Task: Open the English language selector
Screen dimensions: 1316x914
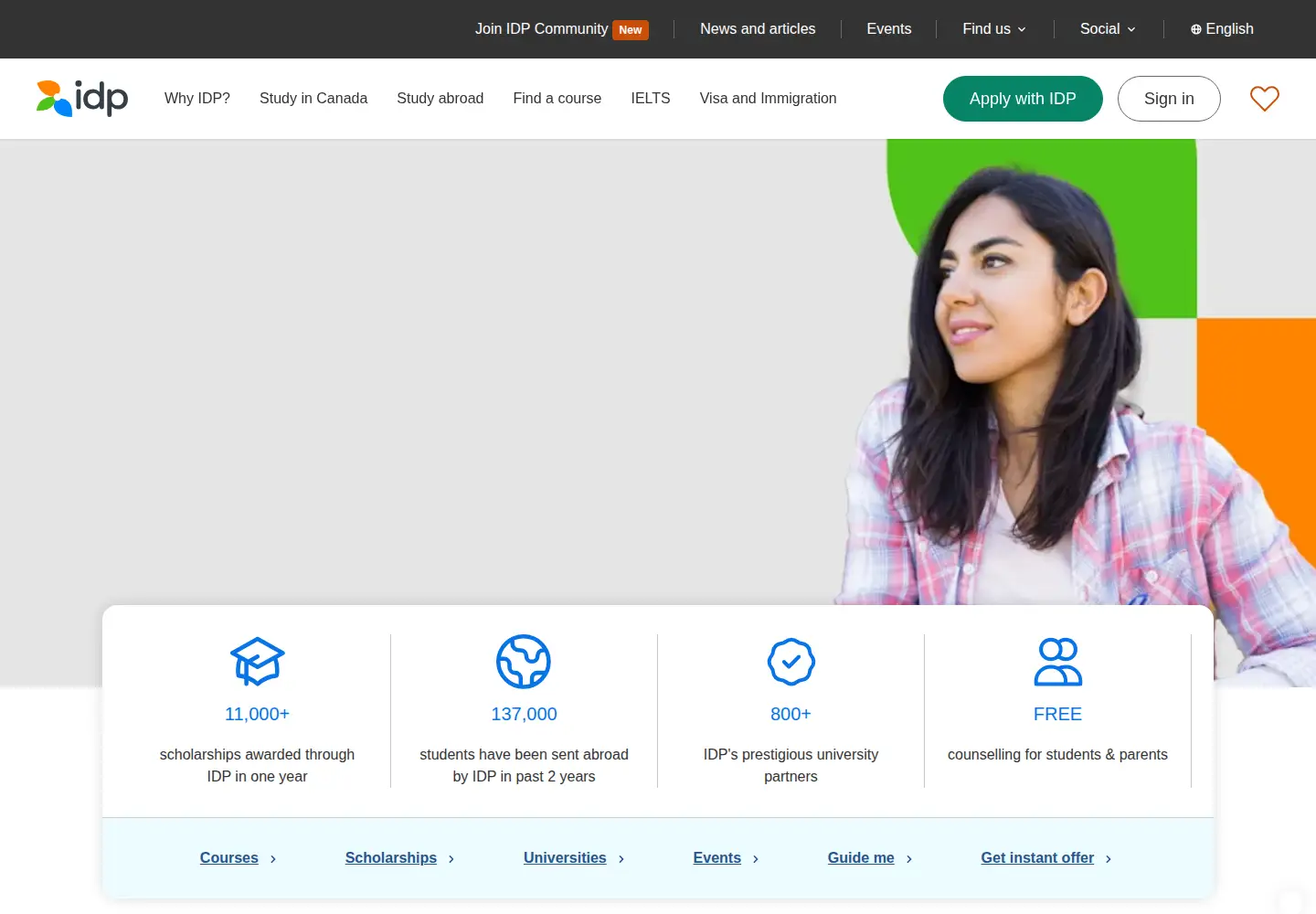Action: [x=1223, y=29]
